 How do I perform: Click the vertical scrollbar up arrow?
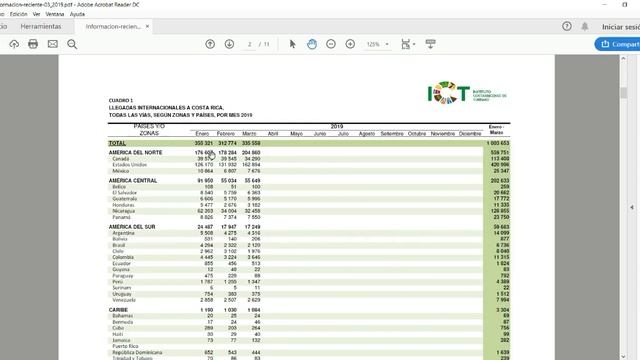(623, 58)
